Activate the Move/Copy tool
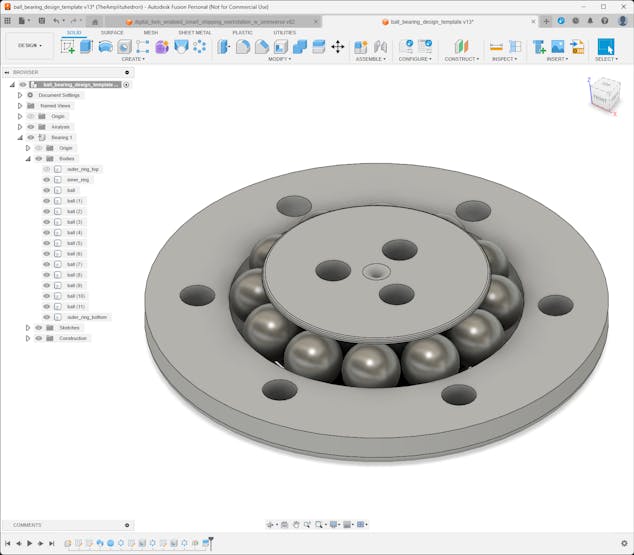The width and height of the screenshot is (634, 555). pyautogui.click(x=337, y=46)
